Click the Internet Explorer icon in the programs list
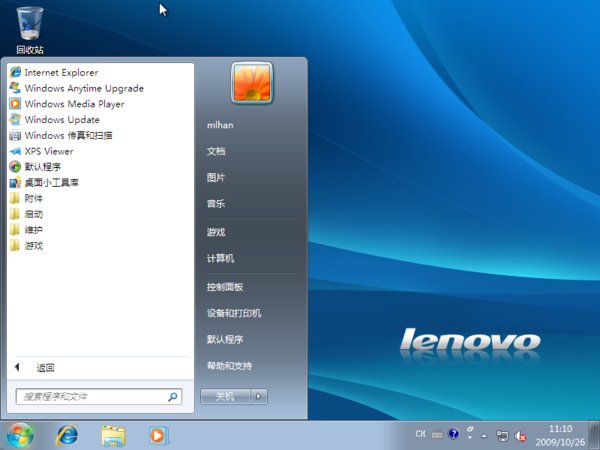 [x=15, y=72]
